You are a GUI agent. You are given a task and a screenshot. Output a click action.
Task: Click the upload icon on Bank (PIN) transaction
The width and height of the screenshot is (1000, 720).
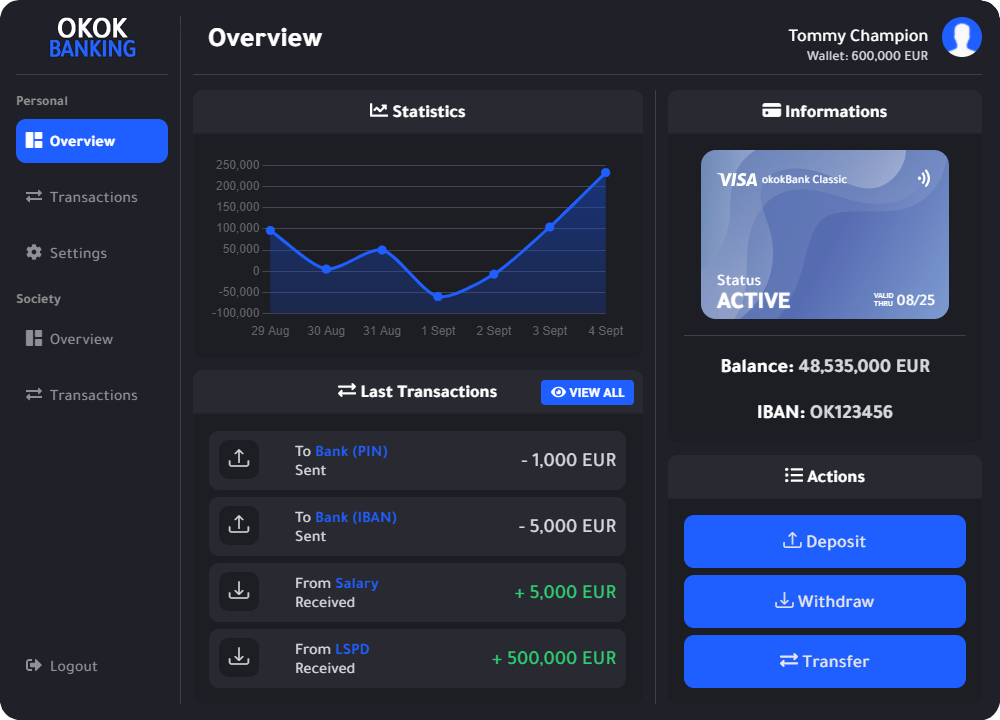239,459
